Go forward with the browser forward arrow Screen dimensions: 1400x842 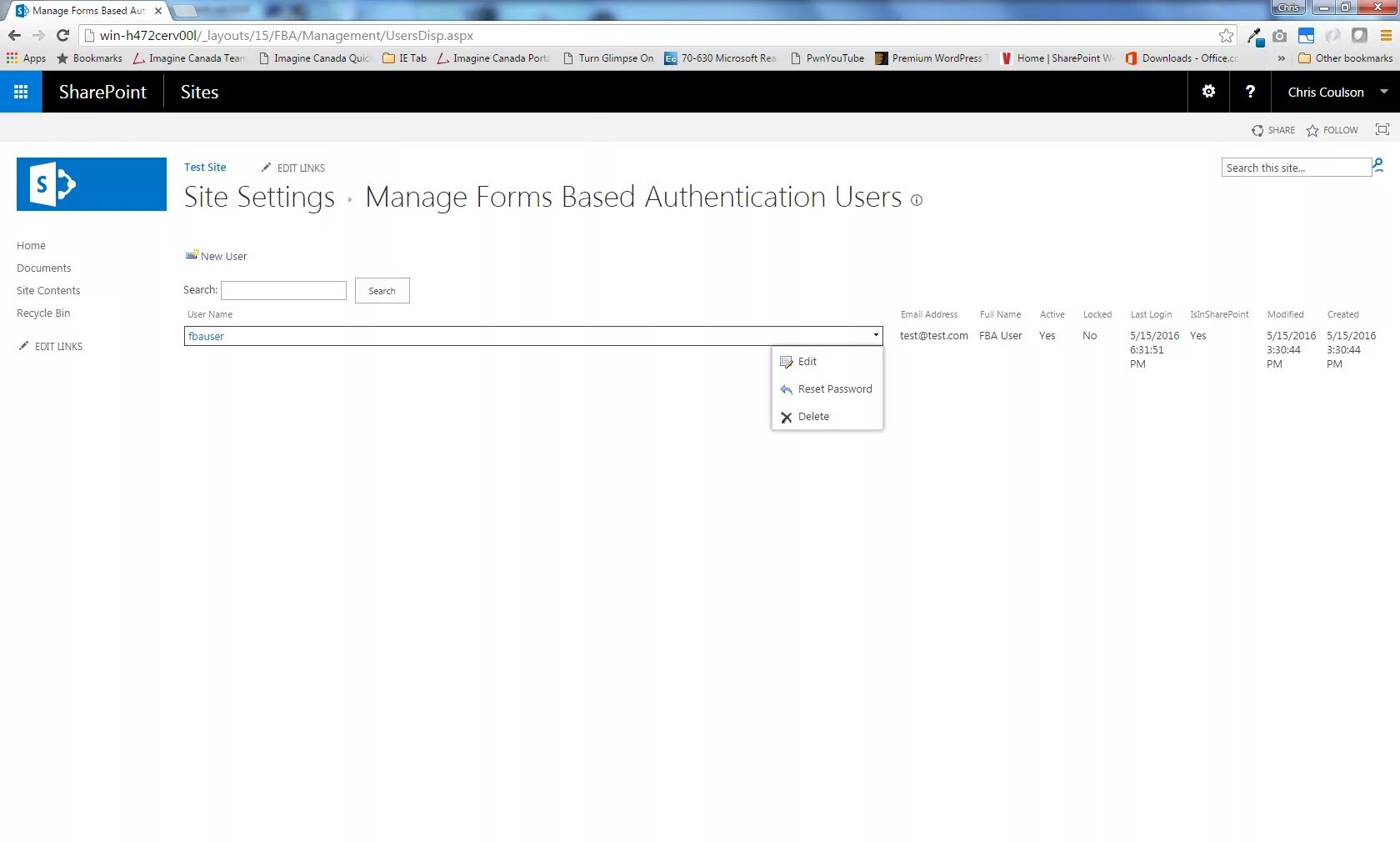coord(38,35)
